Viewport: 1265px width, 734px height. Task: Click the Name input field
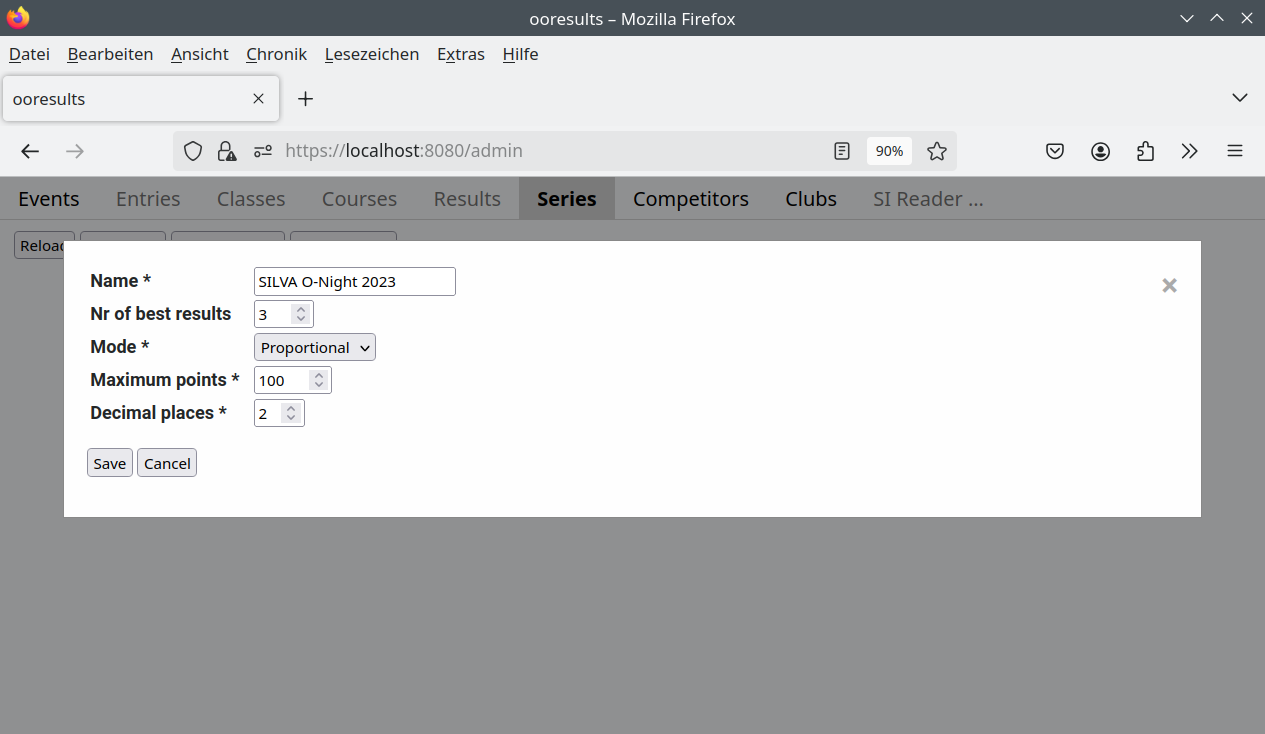(355, 281)
